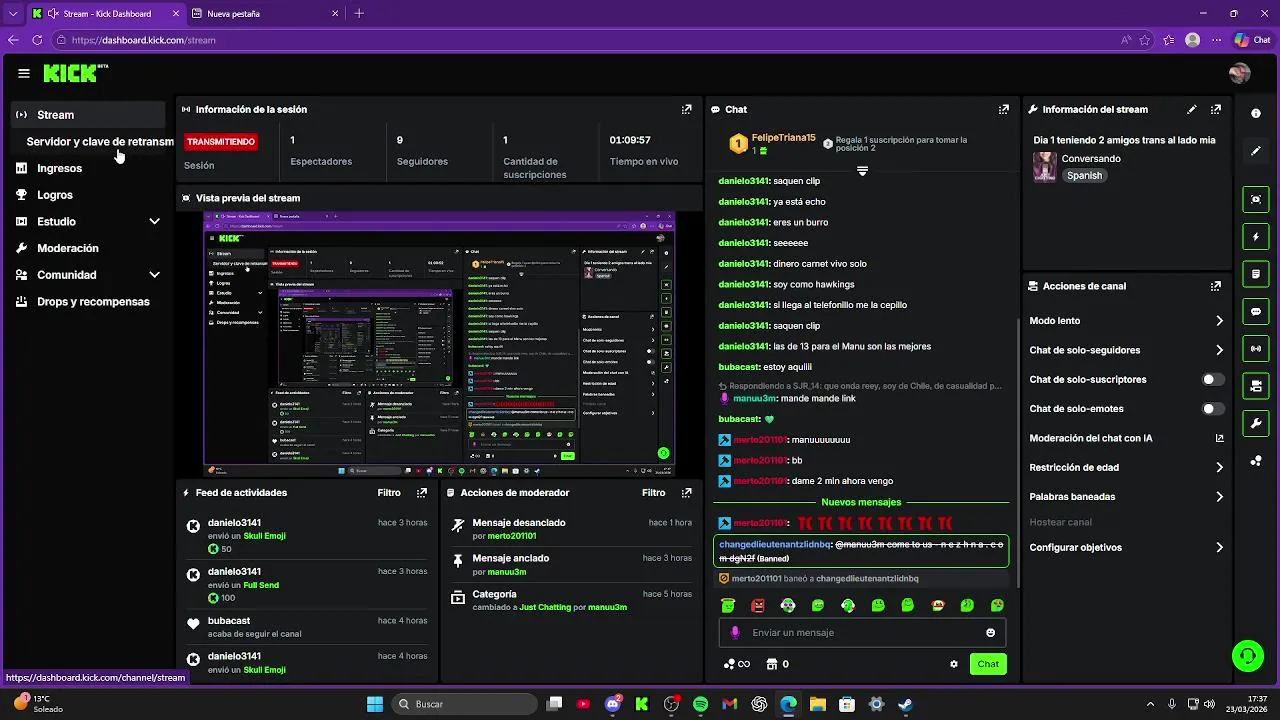Image resolution: width=1280 pixels, height=720 pixels.
Task: Open the hamburger menu next to Kick logo
Action: point(24,73)
